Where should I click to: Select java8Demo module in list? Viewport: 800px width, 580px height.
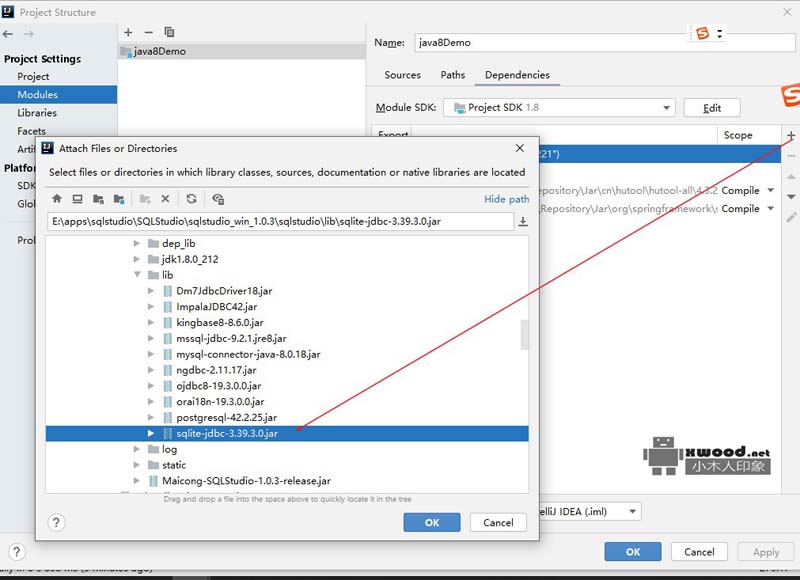241,51
